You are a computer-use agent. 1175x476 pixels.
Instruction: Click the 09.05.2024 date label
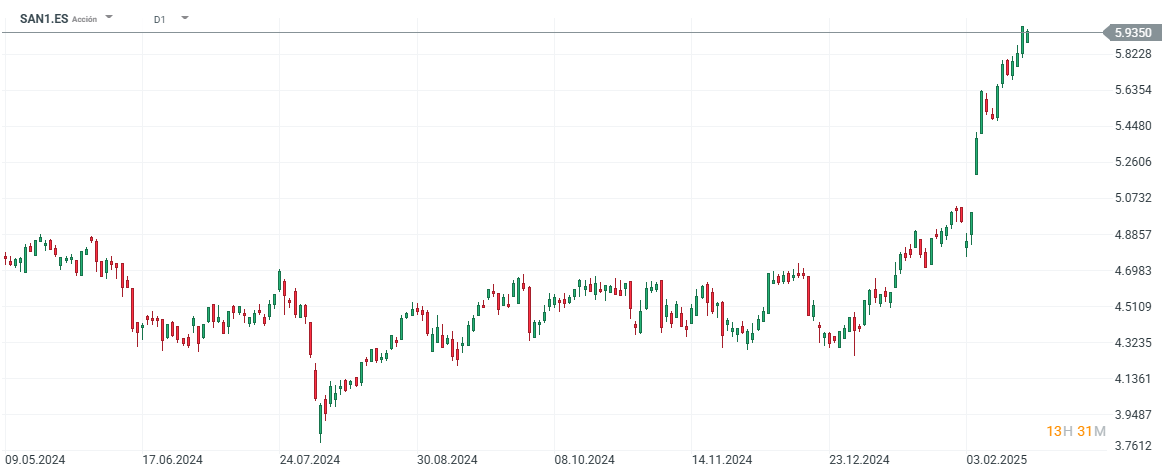[35, 460]
